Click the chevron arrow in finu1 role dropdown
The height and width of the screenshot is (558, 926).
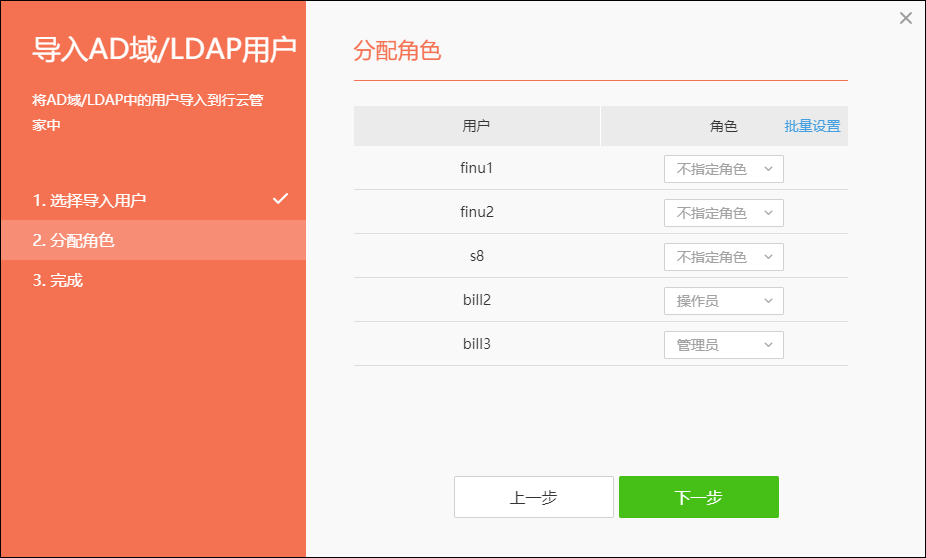[768, 169]
